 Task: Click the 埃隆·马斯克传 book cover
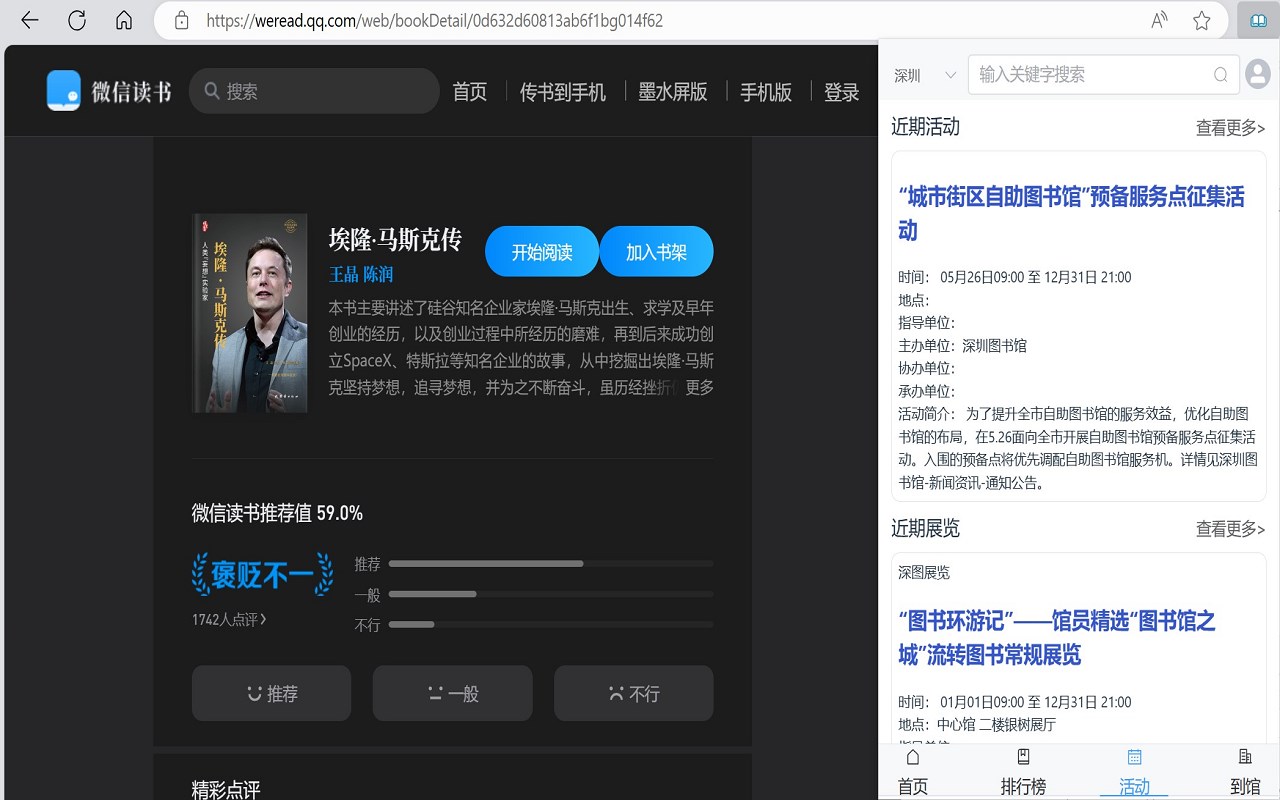coord(250,313)
